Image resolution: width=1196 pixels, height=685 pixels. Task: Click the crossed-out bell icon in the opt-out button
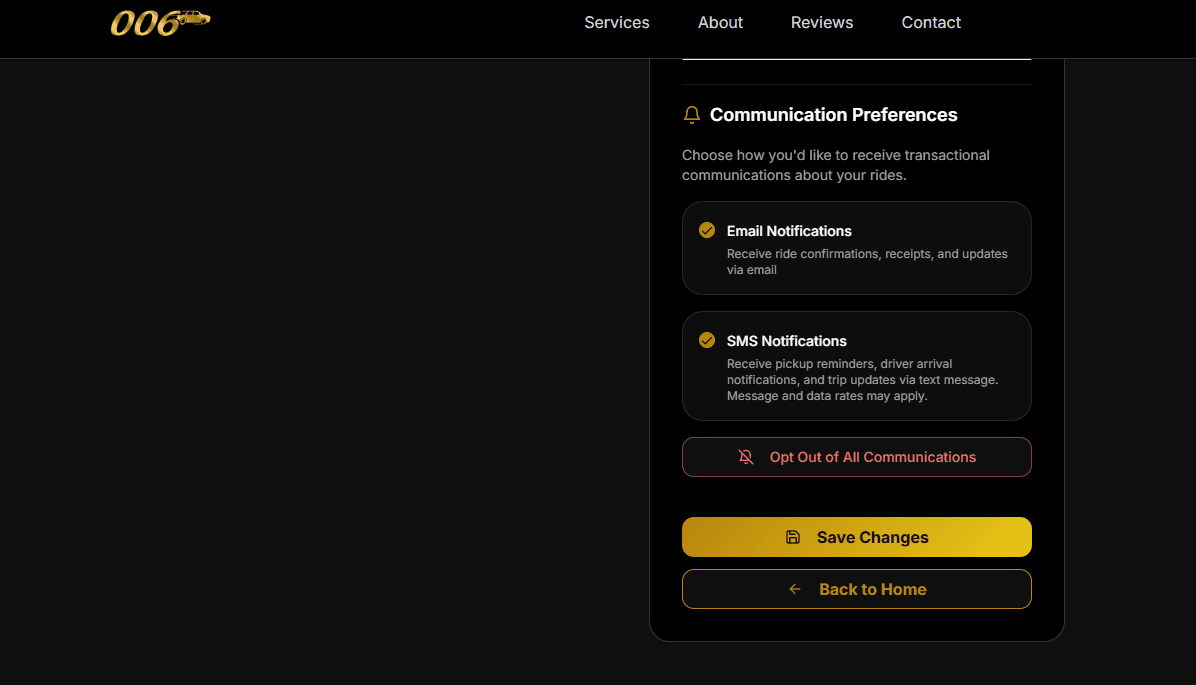coord(745,457)
